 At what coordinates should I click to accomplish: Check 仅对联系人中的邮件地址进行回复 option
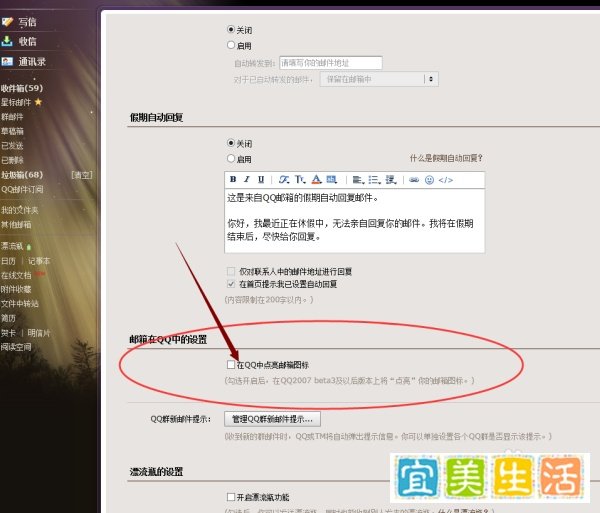[x=231, y=271]
